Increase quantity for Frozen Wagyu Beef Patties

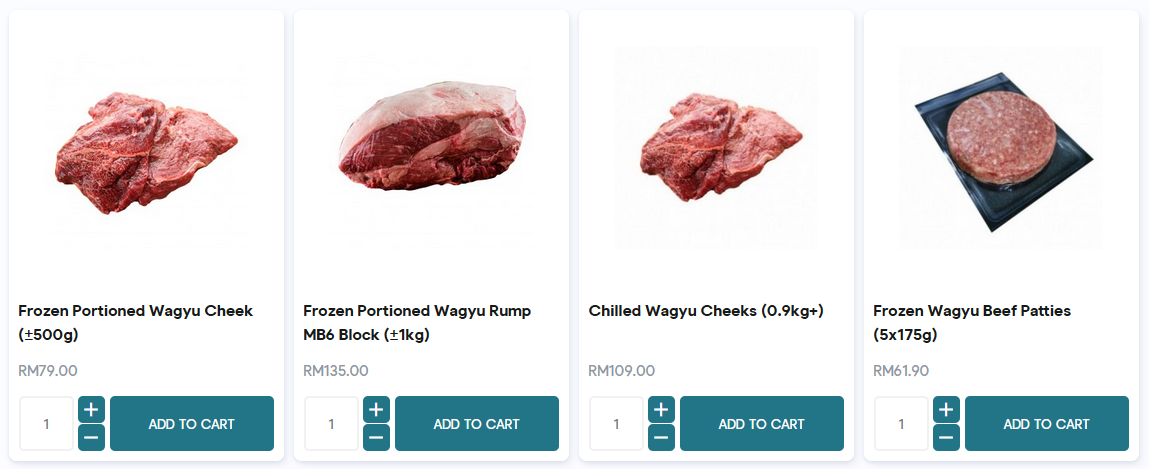(946, 409)
